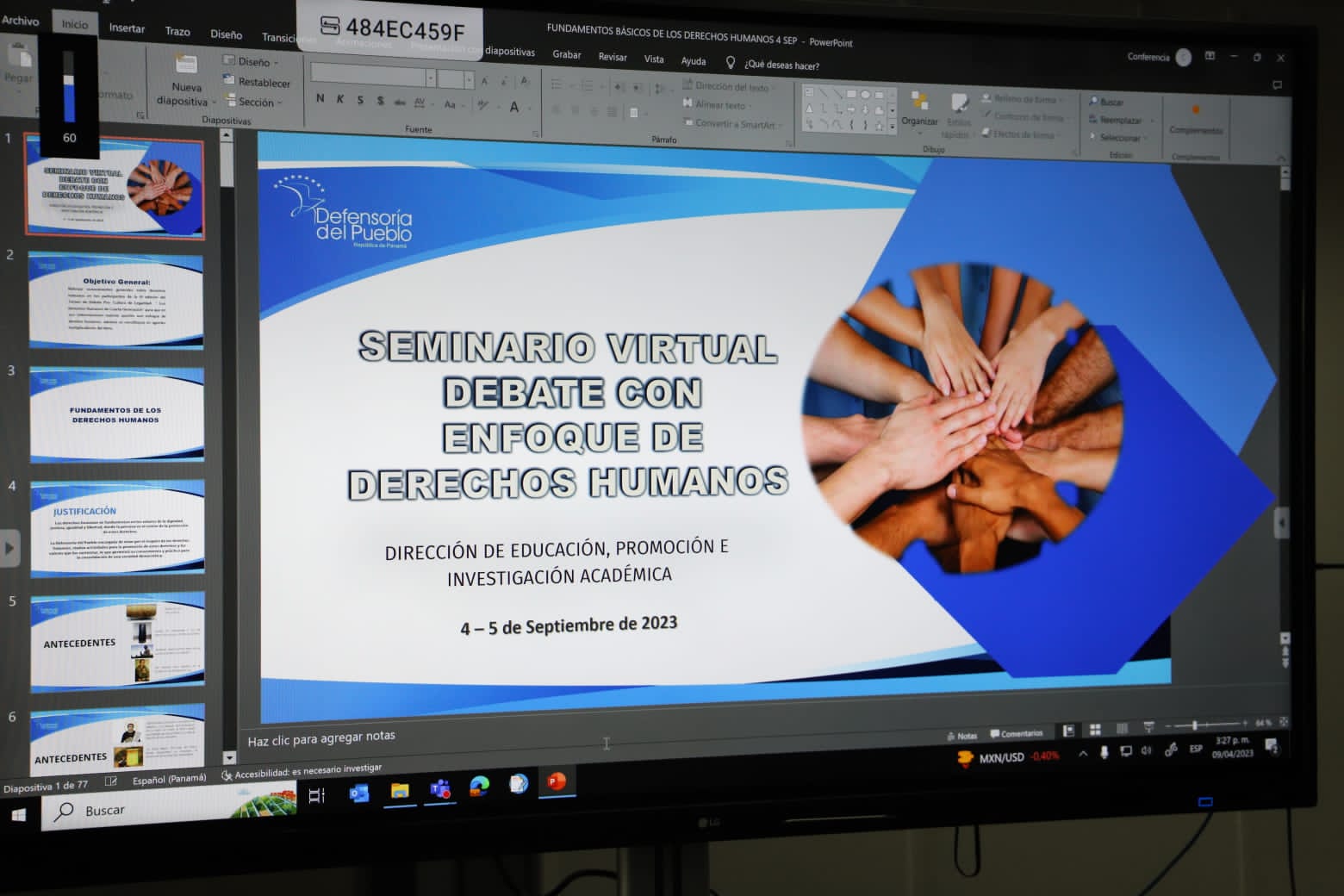Image resolution: width=1344 pixels, height=896 pixels.
Task: Switch to reading view icon
Action: tap(1122, 729)
